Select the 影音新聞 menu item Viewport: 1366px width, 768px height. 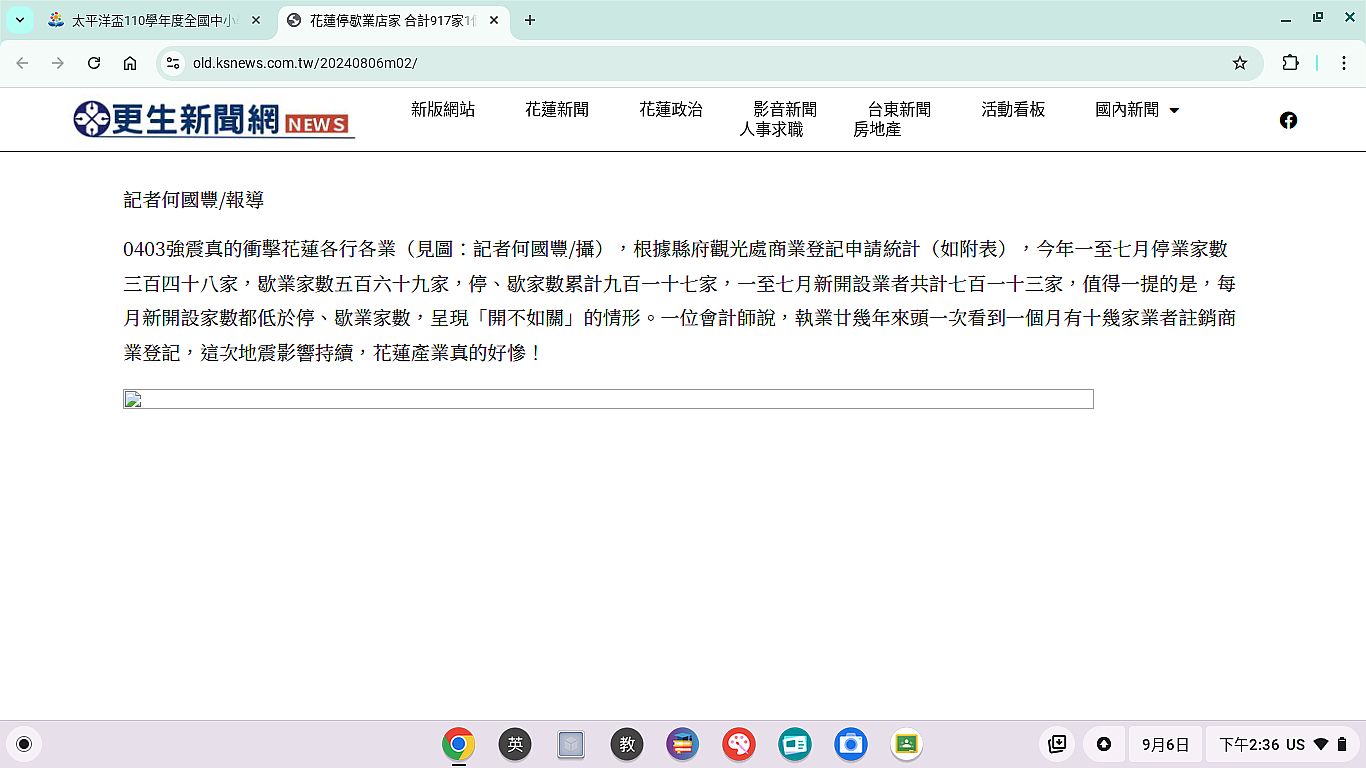(785, 110)
